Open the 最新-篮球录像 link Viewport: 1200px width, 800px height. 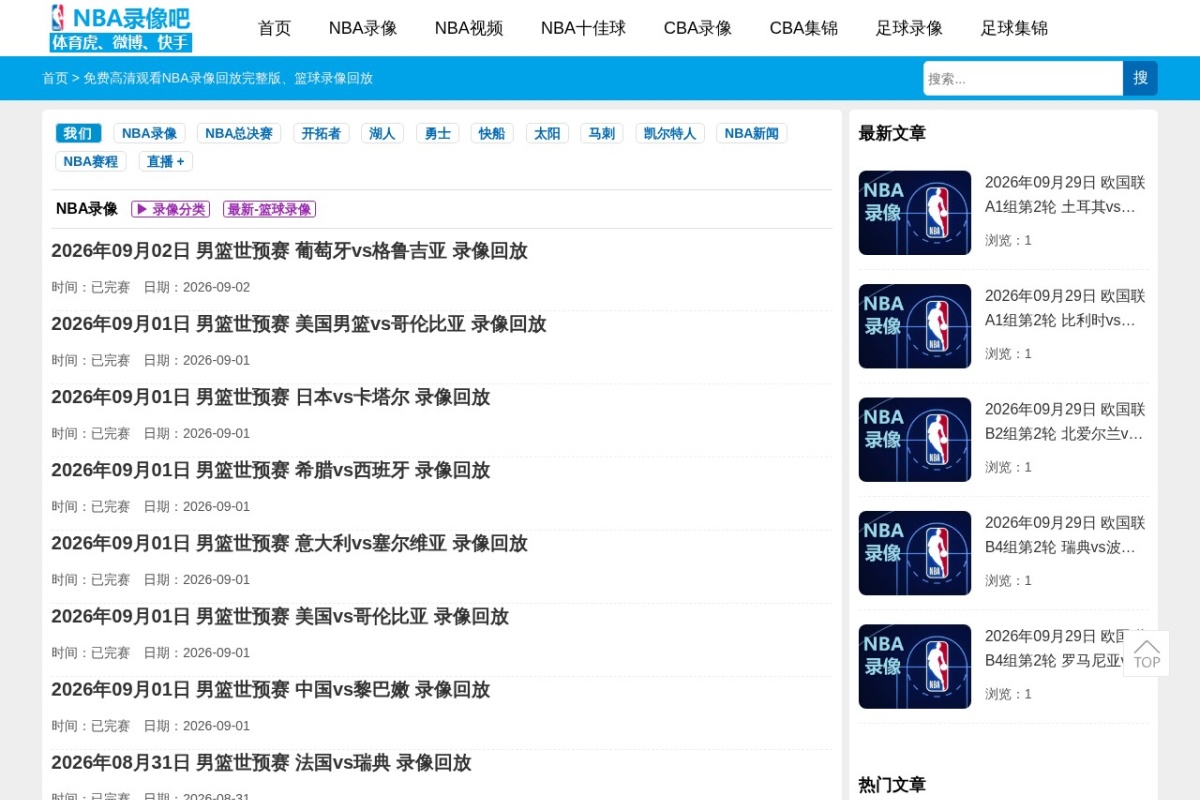(269, 209)
